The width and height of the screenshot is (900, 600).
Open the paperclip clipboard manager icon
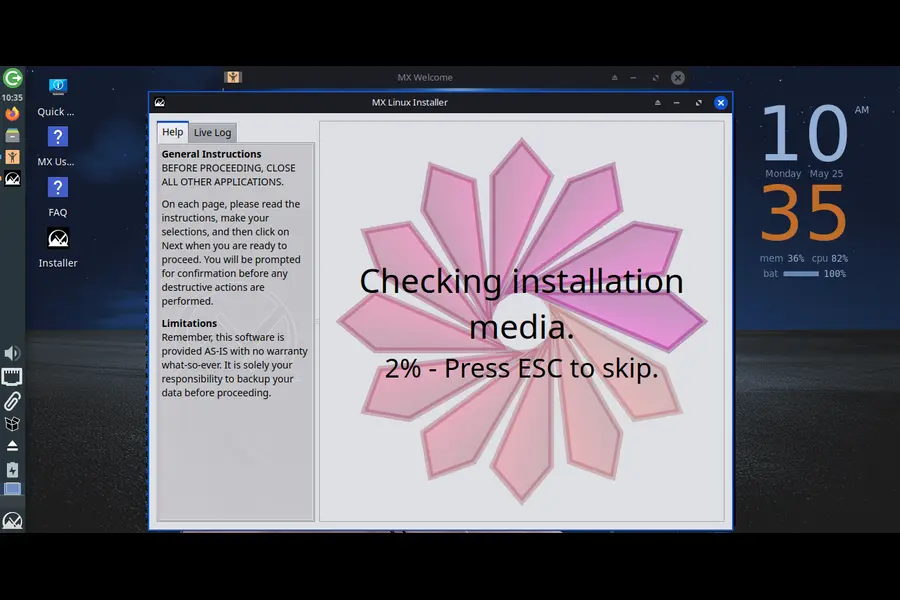12,401
